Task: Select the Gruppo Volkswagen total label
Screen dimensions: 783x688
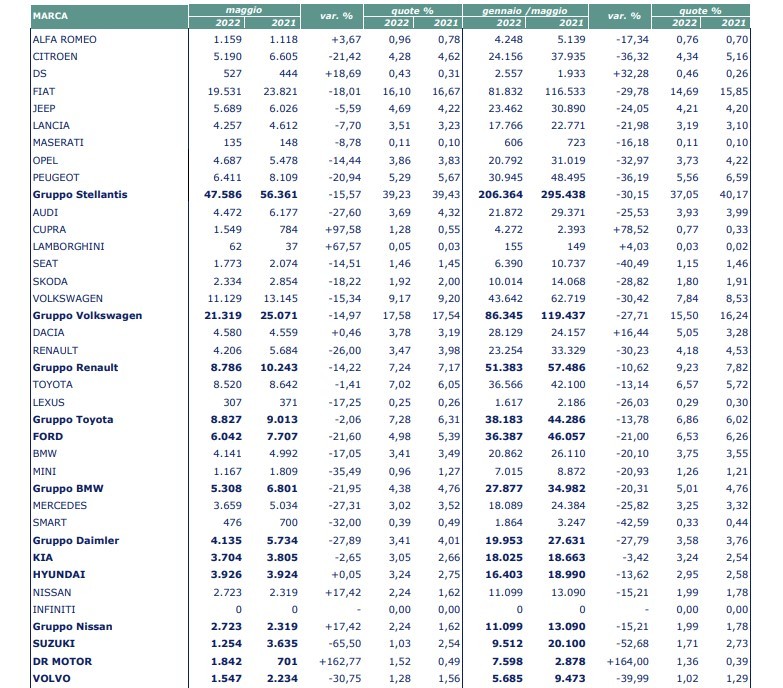Action: click(x=87, y=315)
